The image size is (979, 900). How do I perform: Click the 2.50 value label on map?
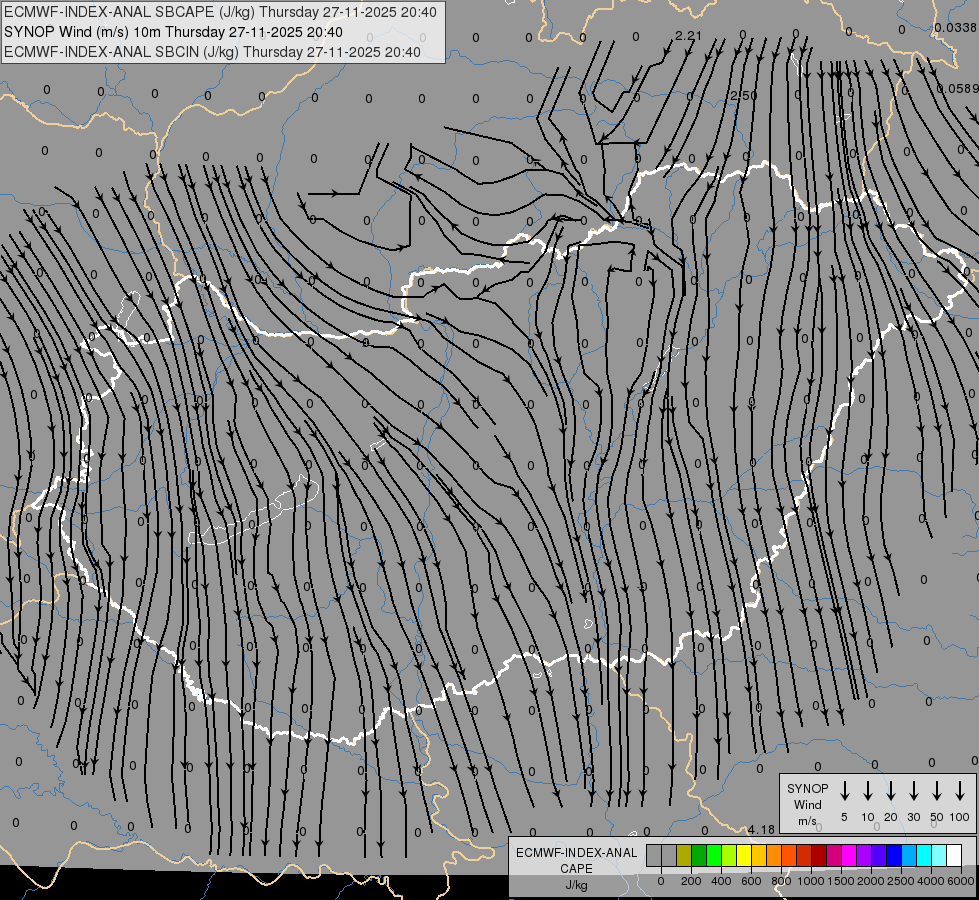[744, 96]
